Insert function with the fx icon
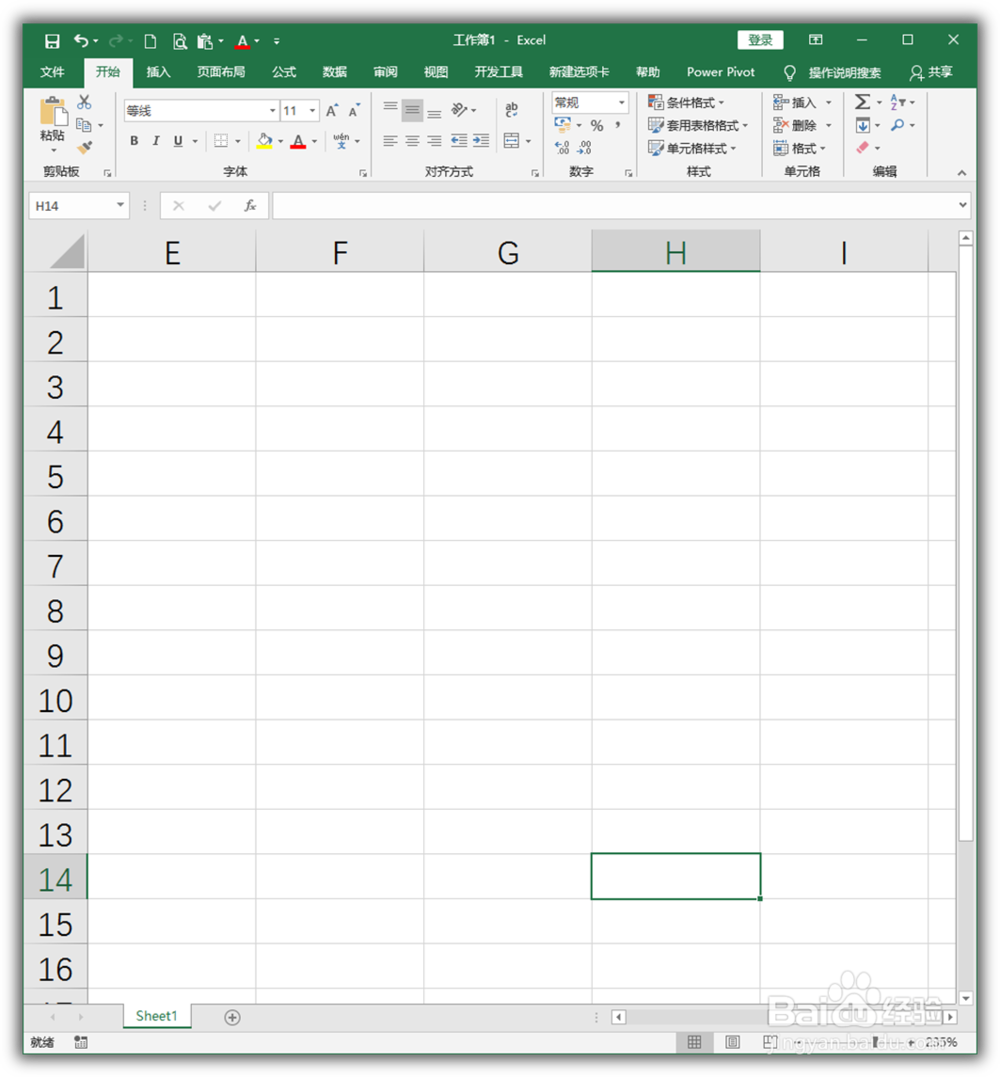Screen dimensions: 1000x1077 (250, 205)
